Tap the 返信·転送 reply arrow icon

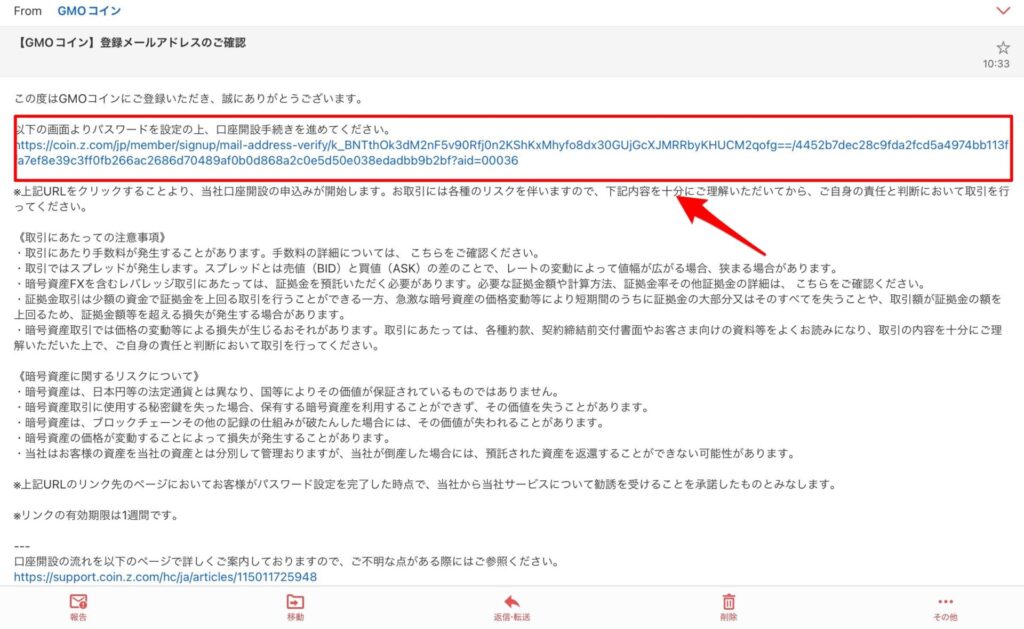[x=512, y=602]
